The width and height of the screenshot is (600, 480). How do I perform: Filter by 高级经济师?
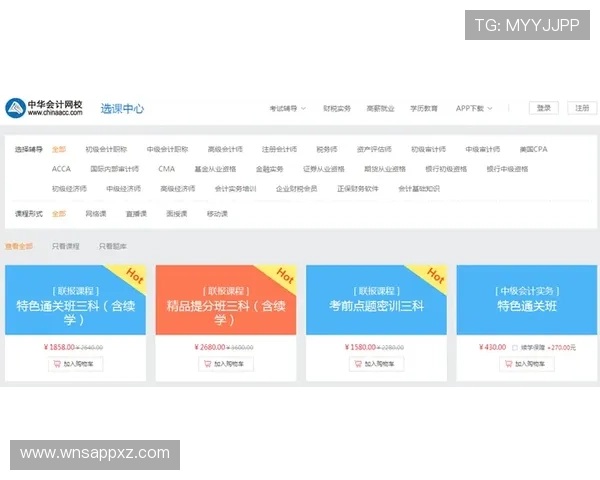coord(178,189)
